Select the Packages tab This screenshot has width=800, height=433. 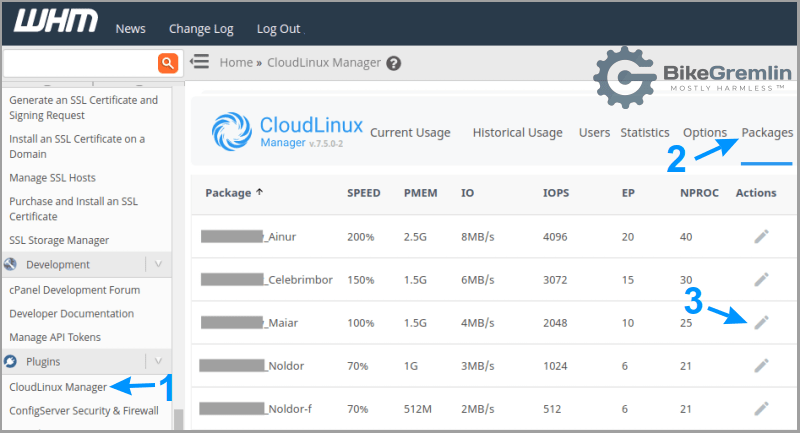coord(767,133)
